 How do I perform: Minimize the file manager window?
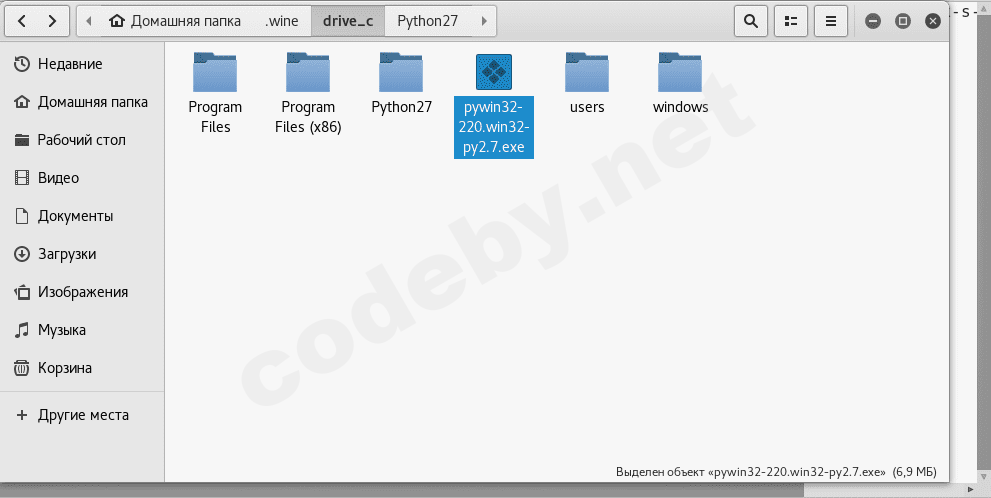[873, 21]
